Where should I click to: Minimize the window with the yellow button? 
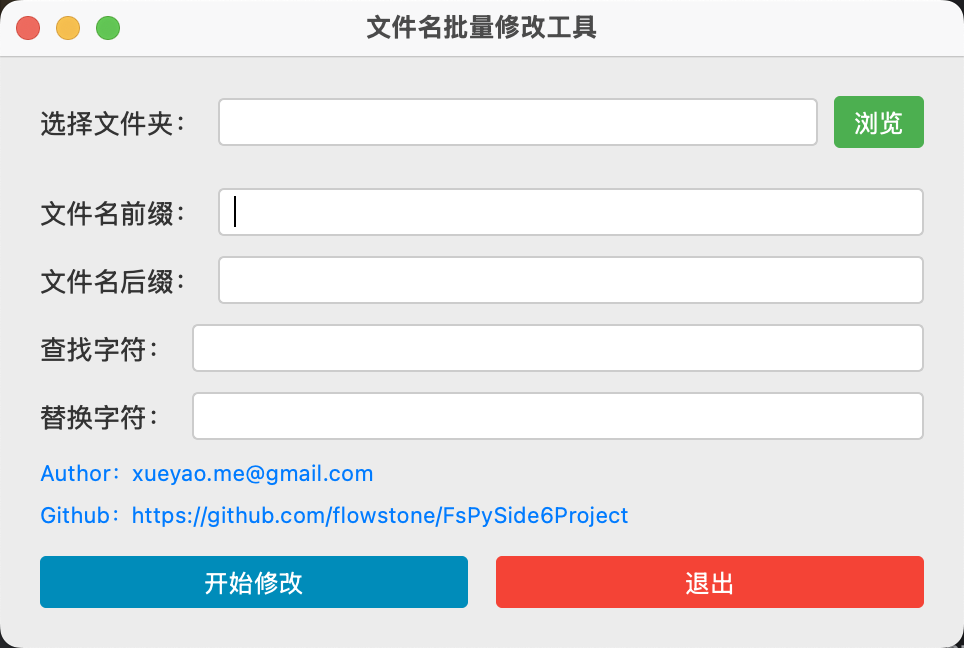click(x=68, y=28)
